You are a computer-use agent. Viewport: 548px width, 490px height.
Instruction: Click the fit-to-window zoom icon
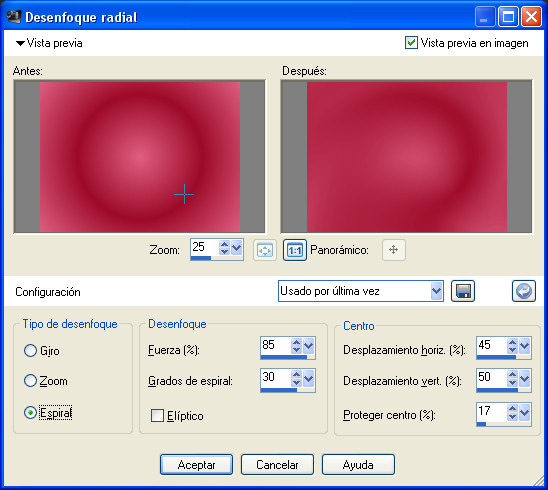point(265,250)
